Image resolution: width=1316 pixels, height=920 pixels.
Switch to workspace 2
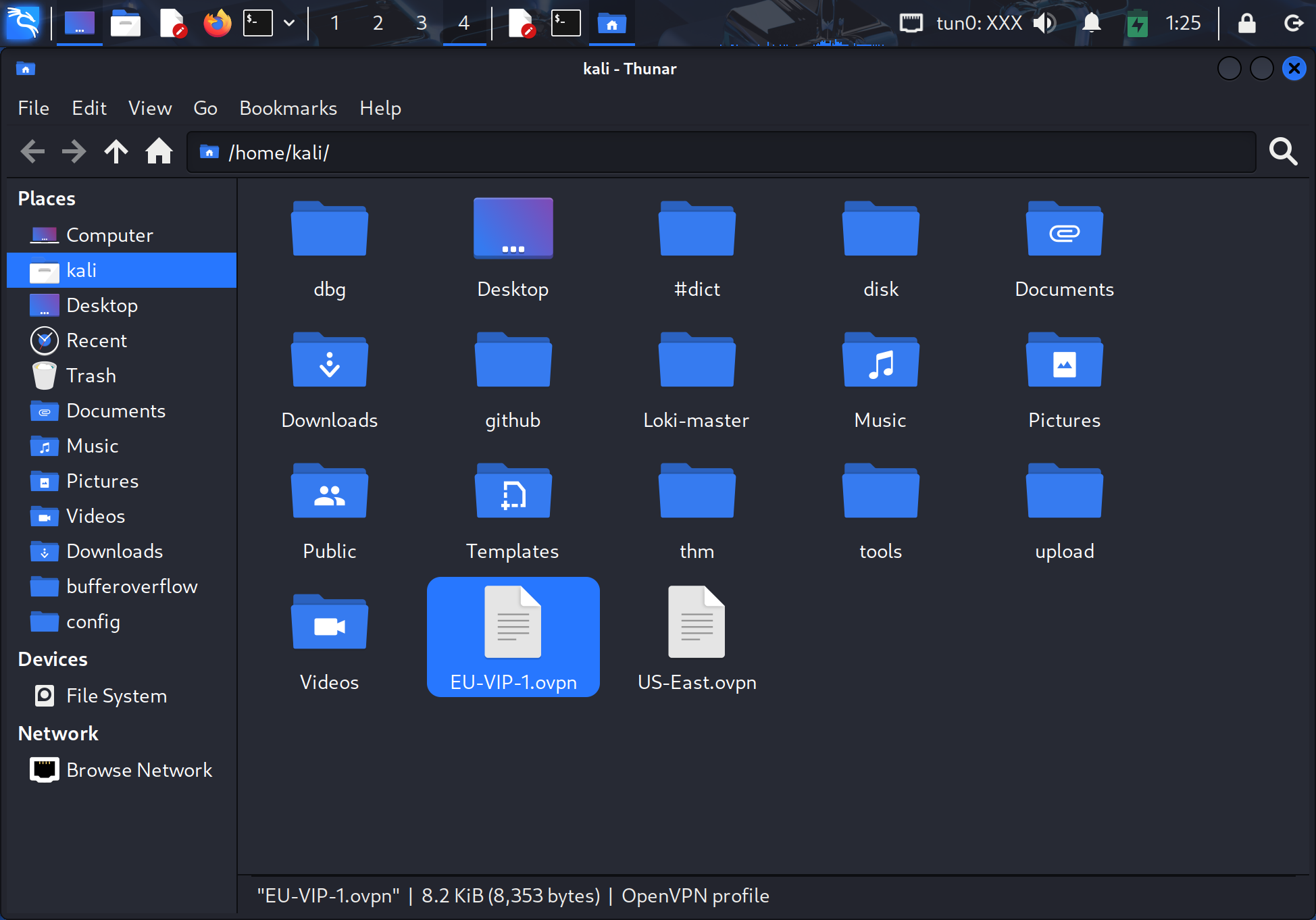pos(378,24)
